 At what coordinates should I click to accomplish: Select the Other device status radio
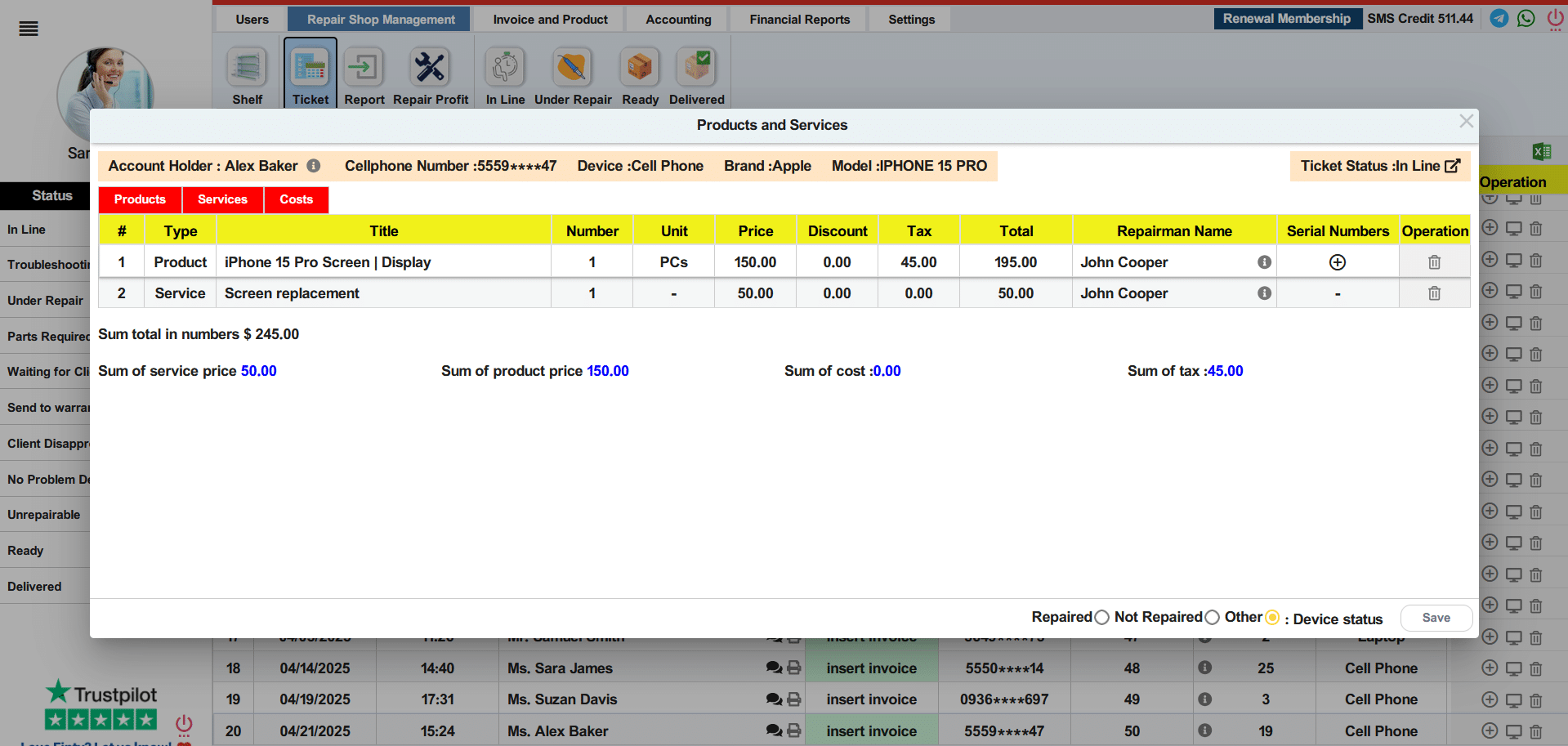1272,617
